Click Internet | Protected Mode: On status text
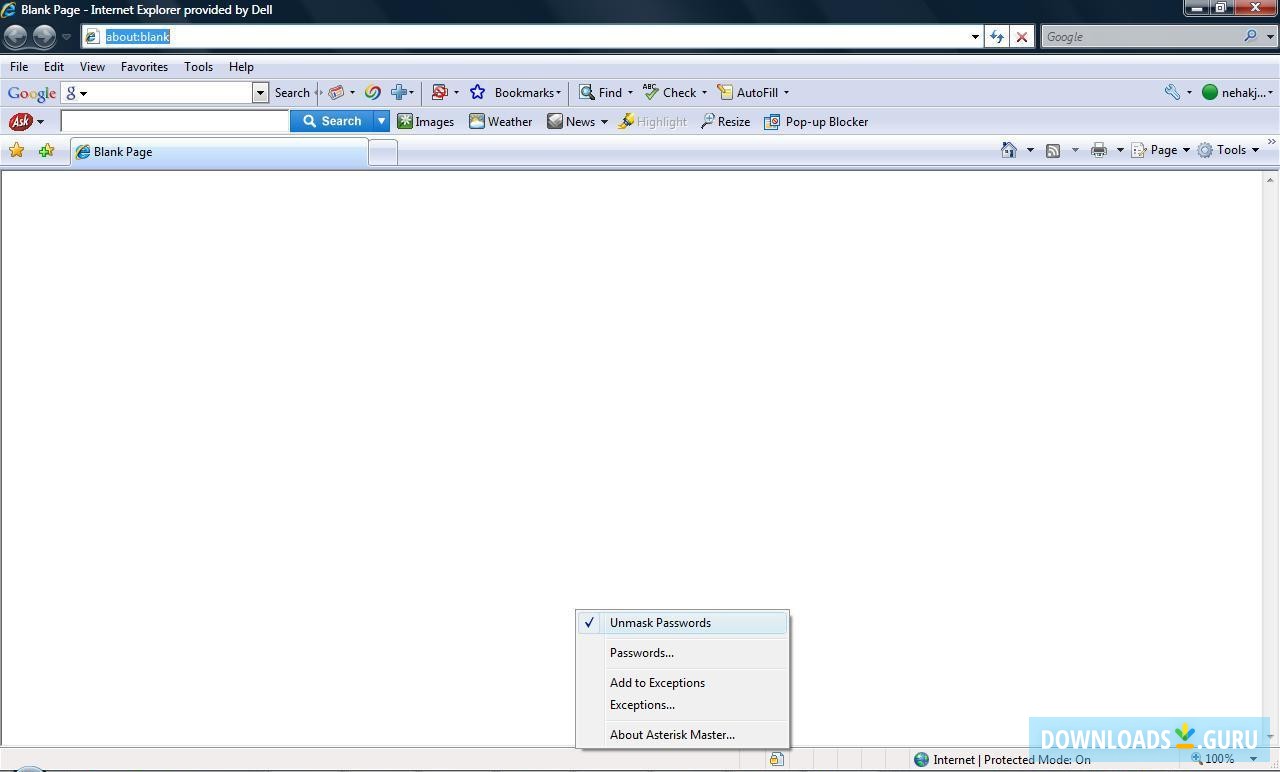 click(x=1012, y=760)
